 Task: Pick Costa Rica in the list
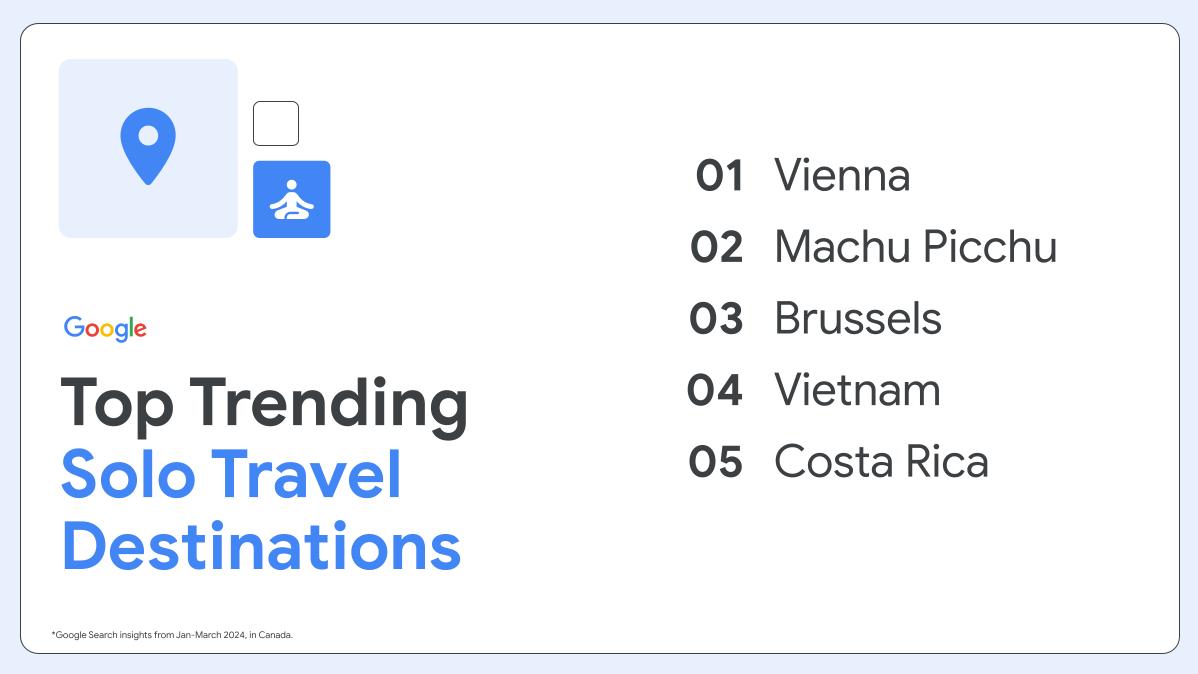(881, 462)
